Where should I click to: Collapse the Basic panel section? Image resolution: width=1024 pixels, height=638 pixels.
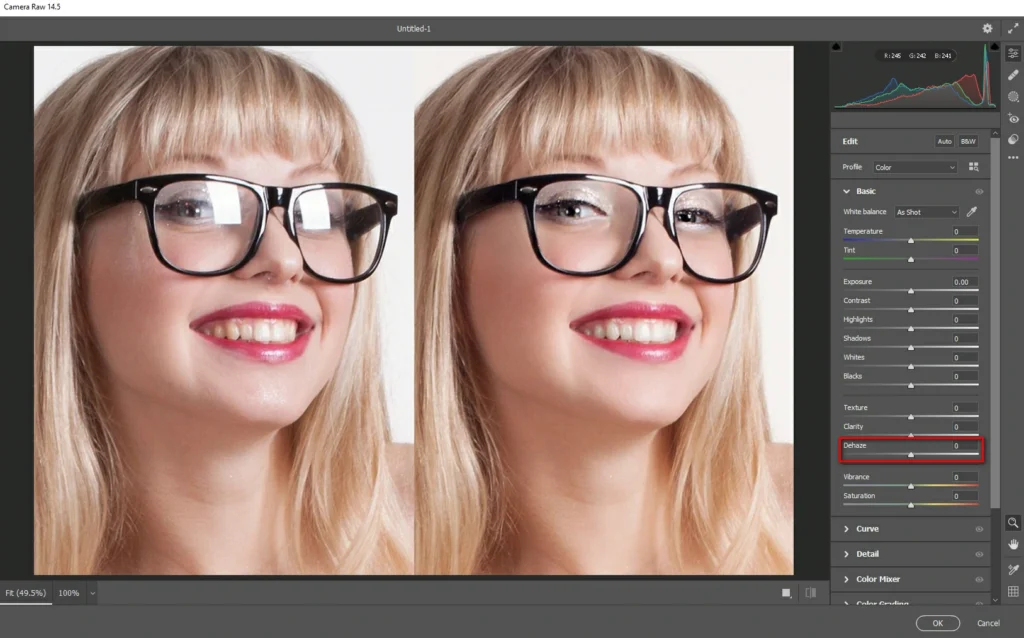[x=846, y=191]
